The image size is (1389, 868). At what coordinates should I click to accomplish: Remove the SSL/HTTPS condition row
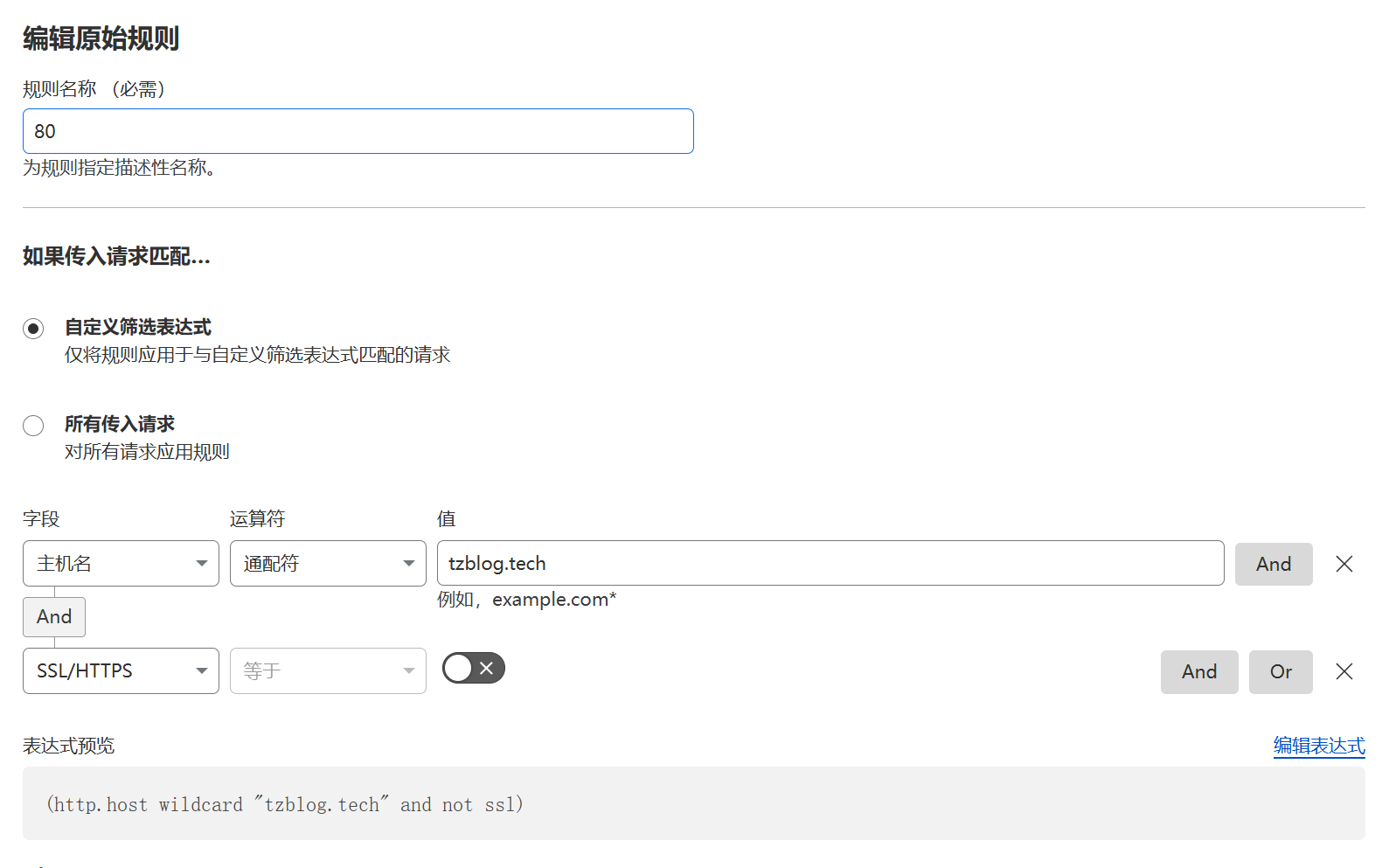pos(1344,671)
